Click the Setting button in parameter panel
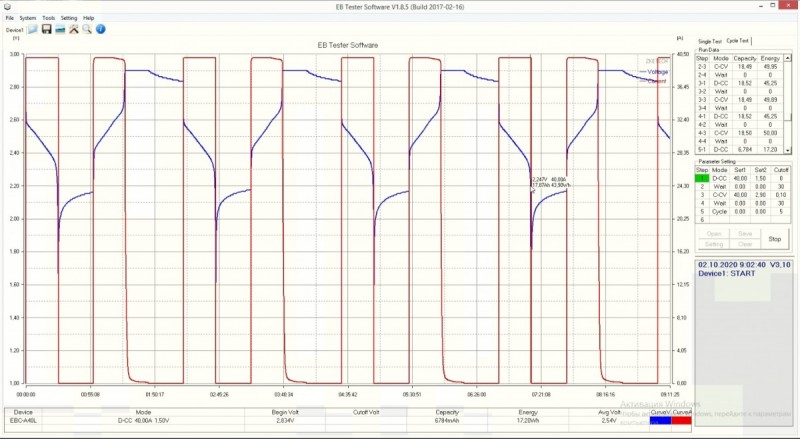 [714, 243]
